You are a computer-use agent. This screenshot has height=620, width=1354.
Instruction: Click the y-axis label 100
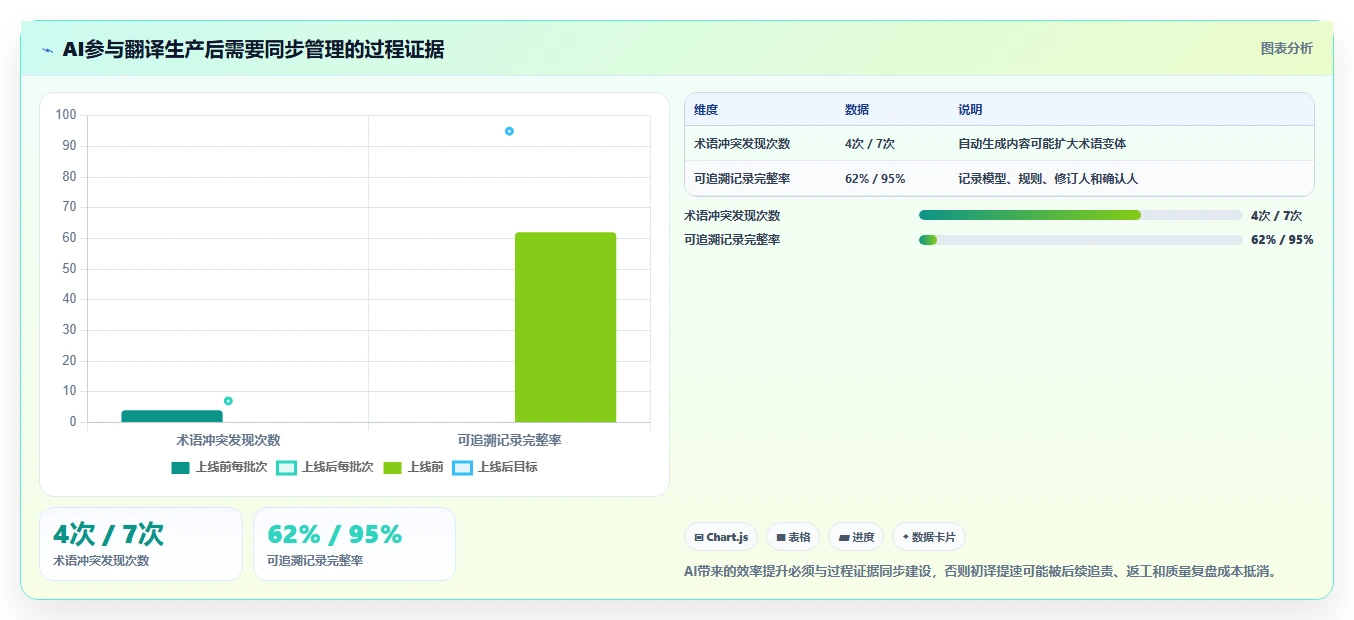click(x=66, y=115)
